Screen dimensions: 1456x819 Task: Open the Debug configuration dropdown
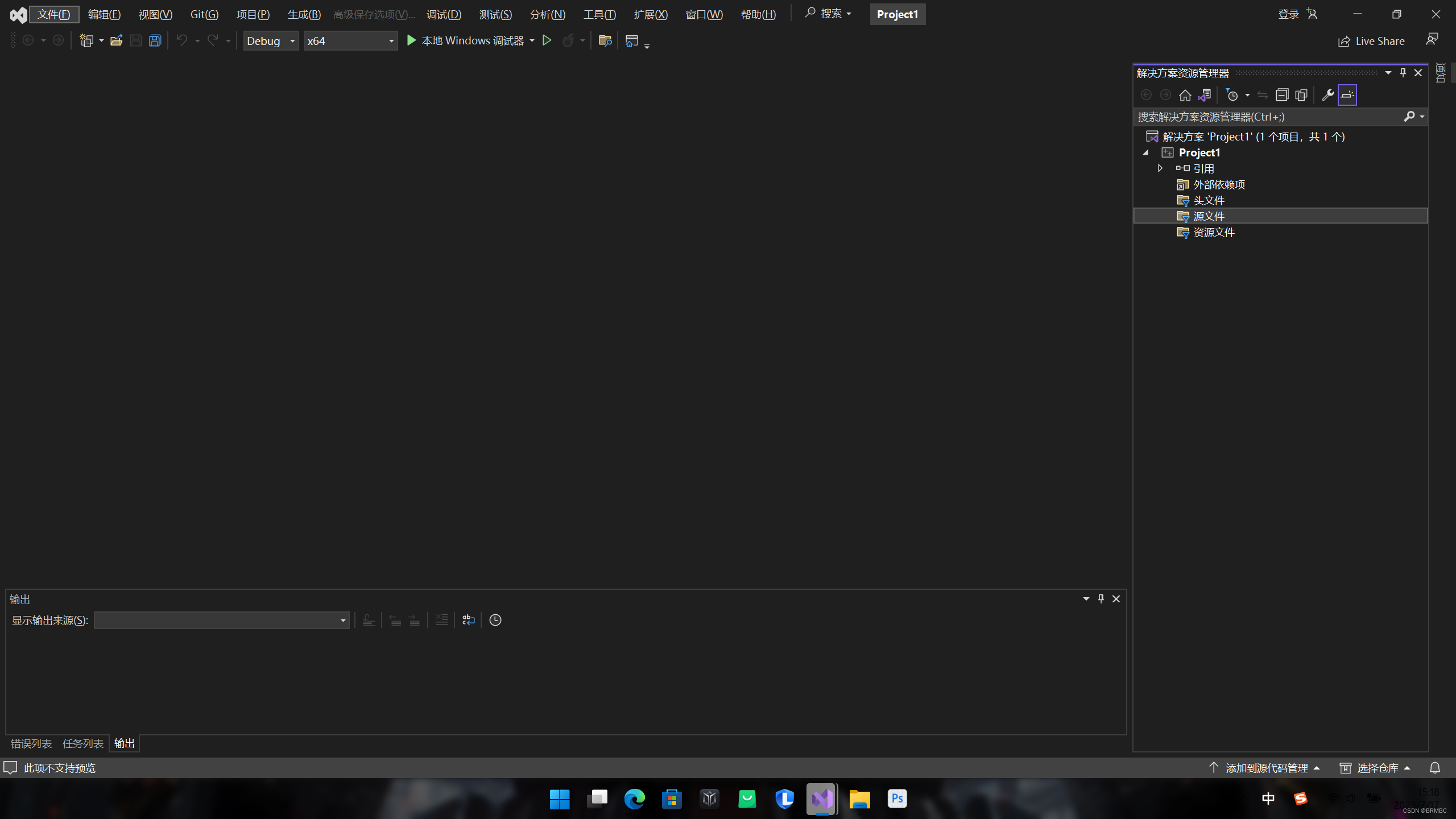[271, 41]
